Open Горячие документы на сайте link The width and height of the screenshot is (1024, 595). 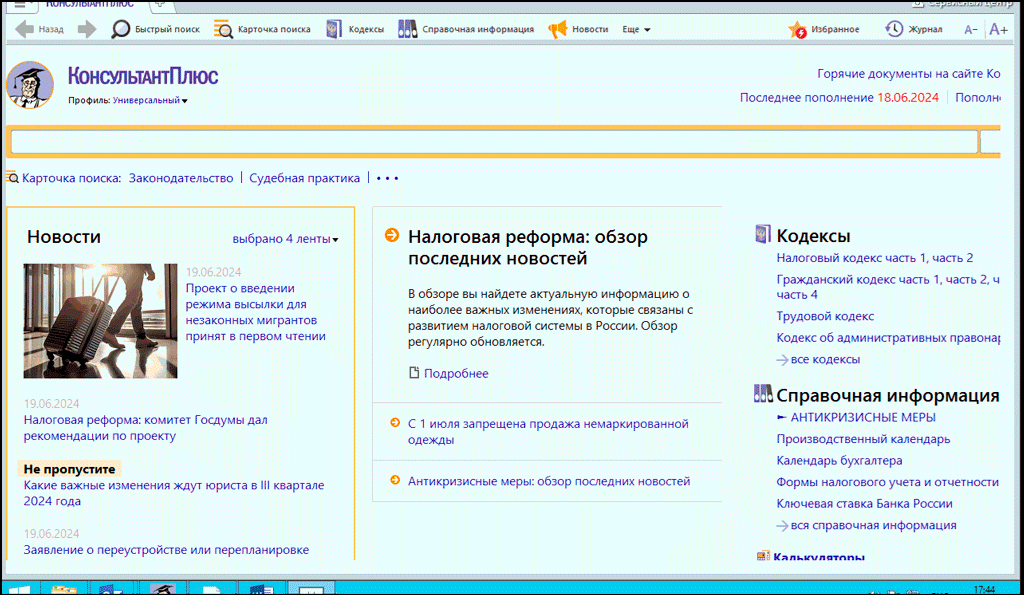tap(908, 74)
